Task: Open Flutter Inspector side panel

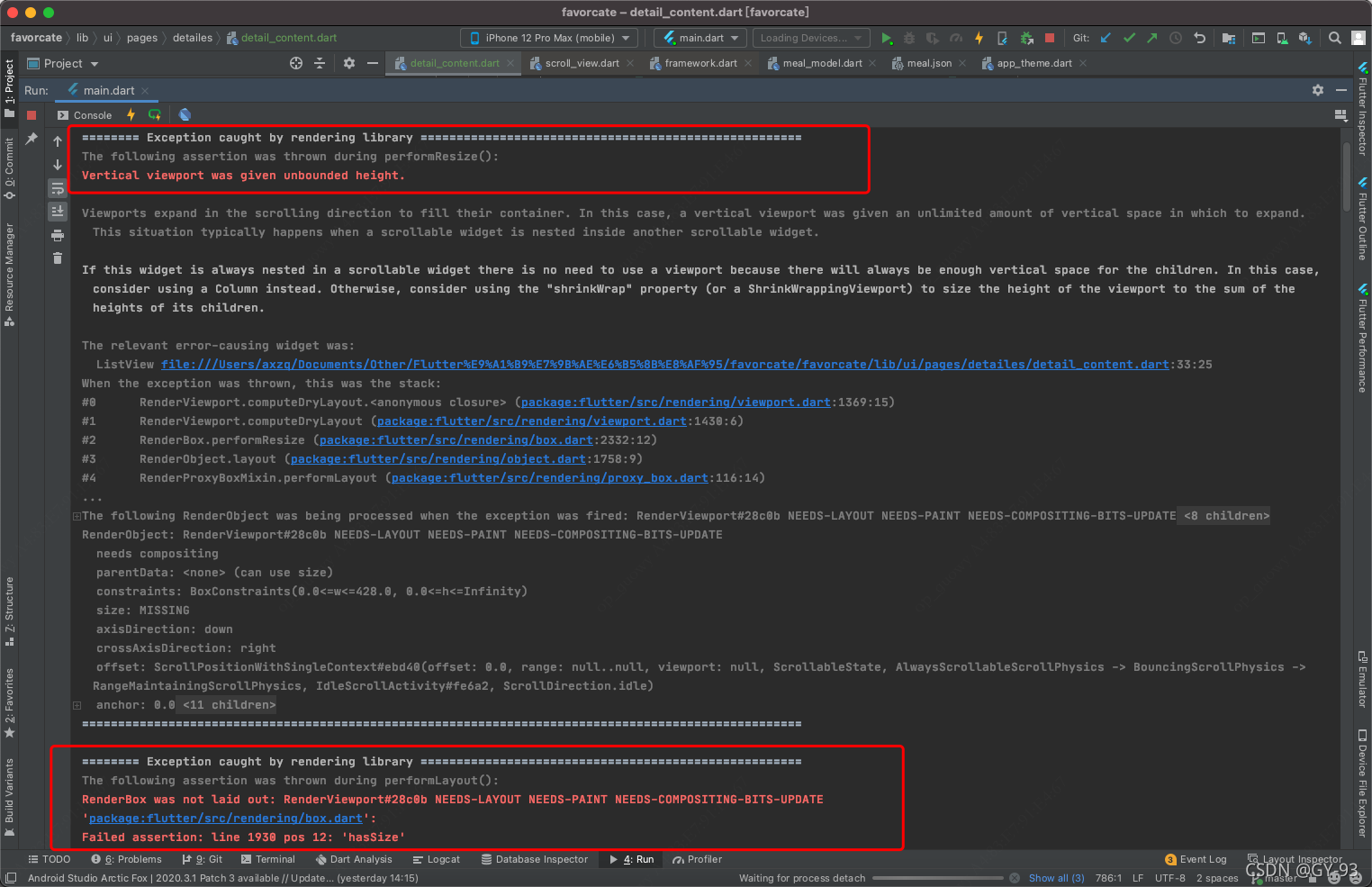Action: click(x=1362, y=110)
